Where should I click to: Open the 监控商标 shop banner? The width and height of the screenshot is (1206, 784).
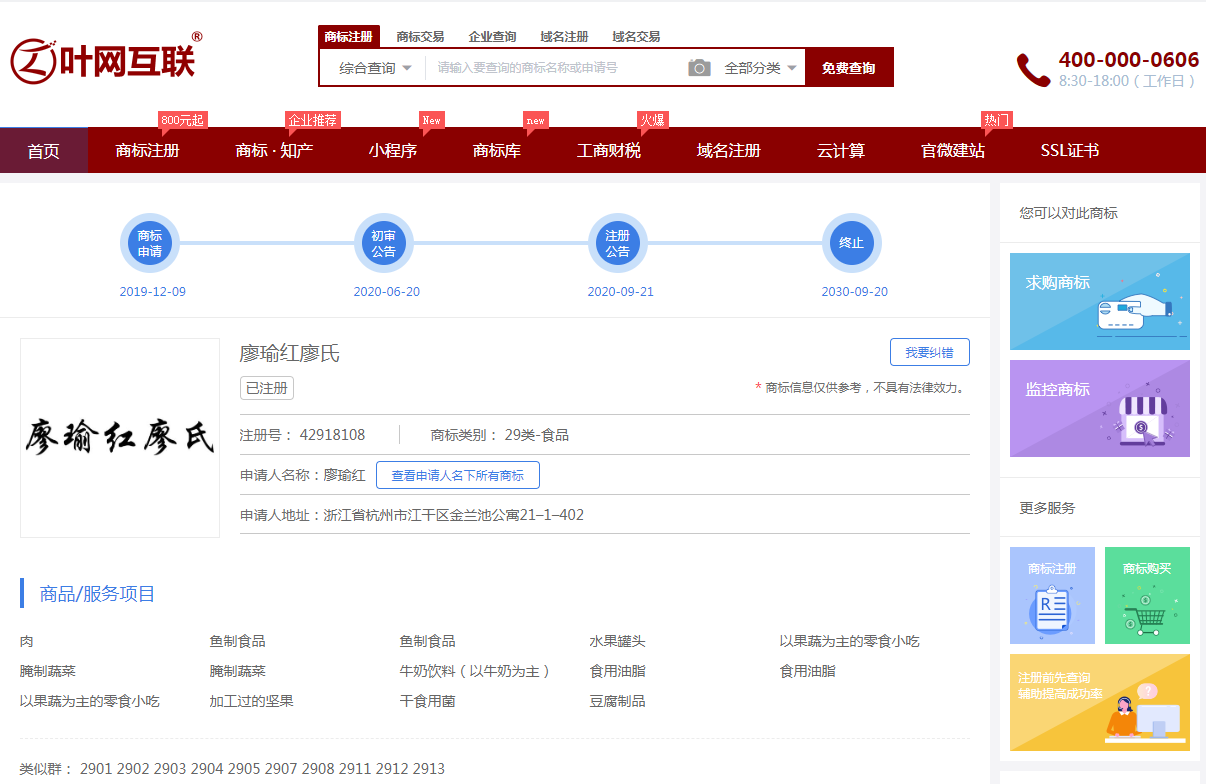pyautogui.click(x=1099, y=408)
